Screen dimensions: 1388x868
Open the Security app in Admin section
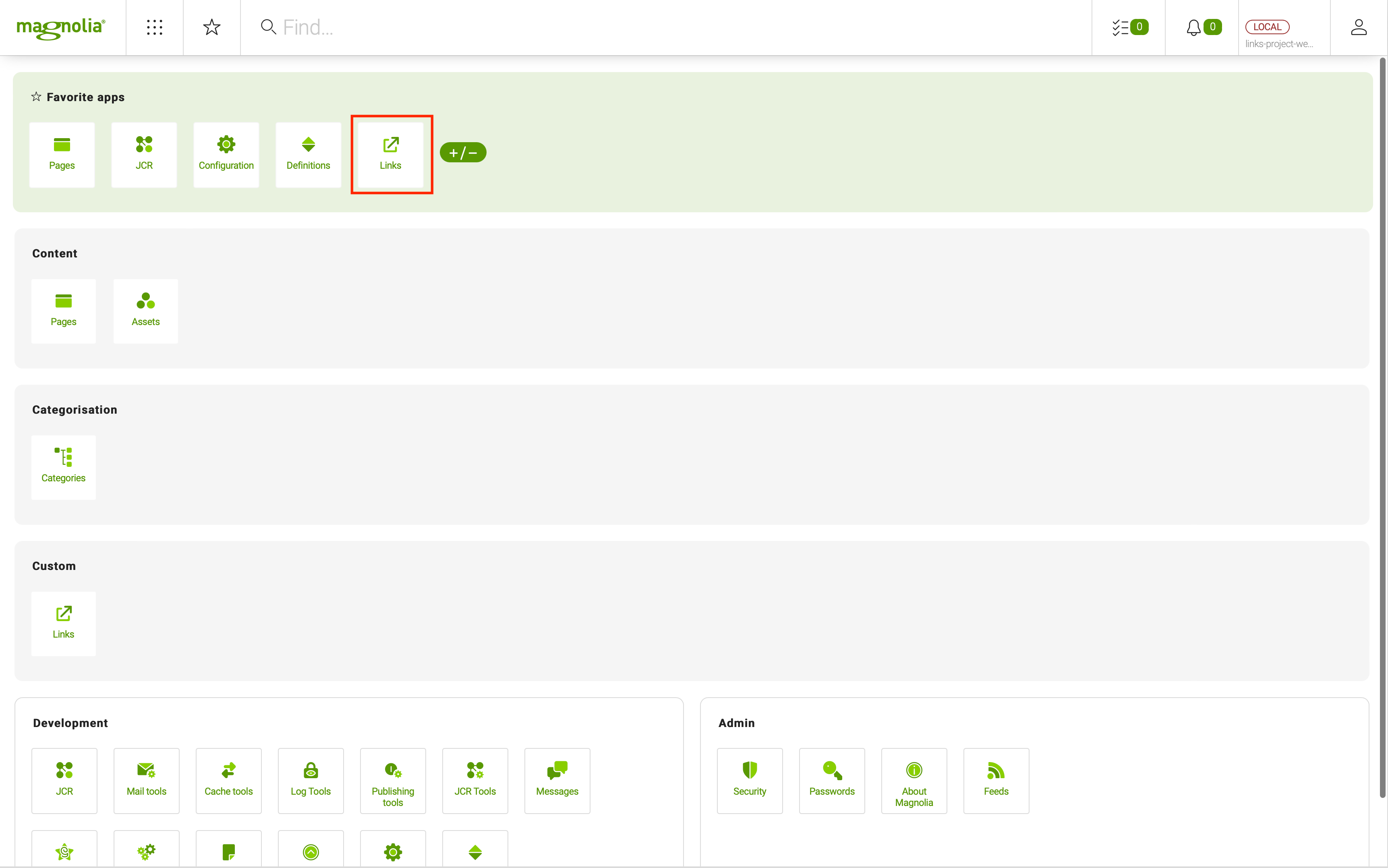pyautogui.click(x=749, y=781)
